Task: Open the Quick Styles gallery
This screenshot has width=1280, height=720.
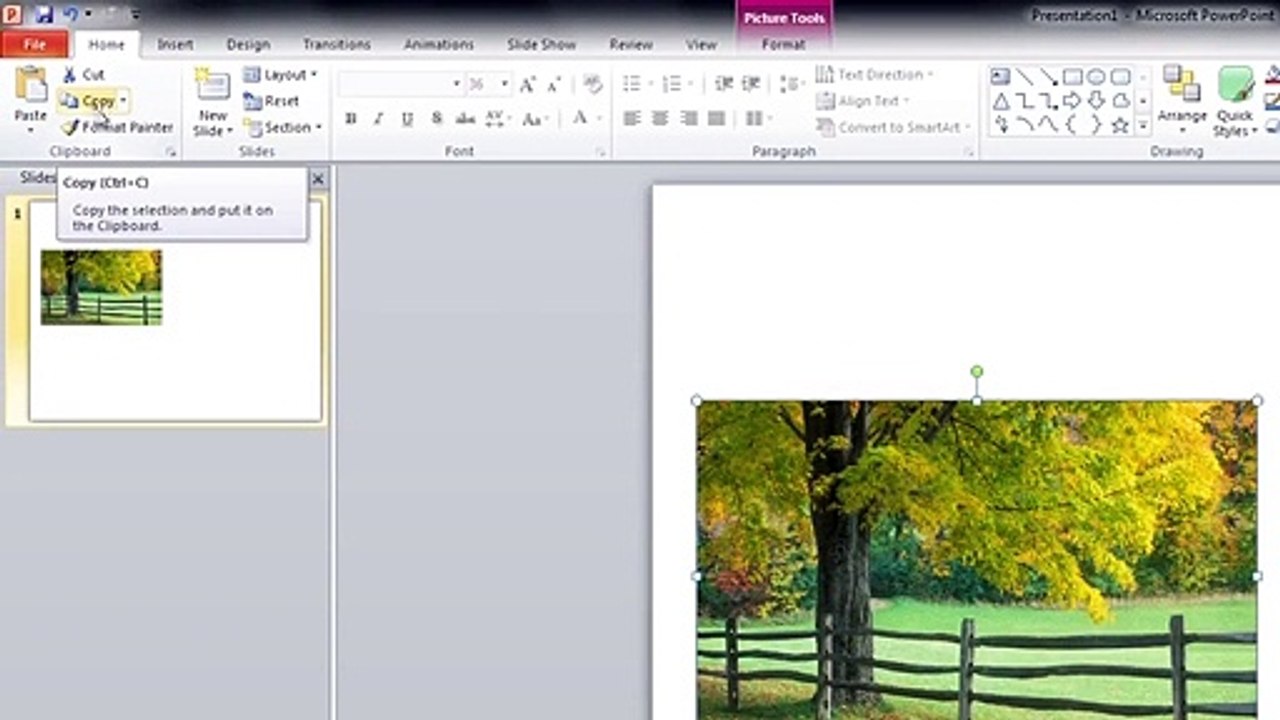Action: point(1236,102)
